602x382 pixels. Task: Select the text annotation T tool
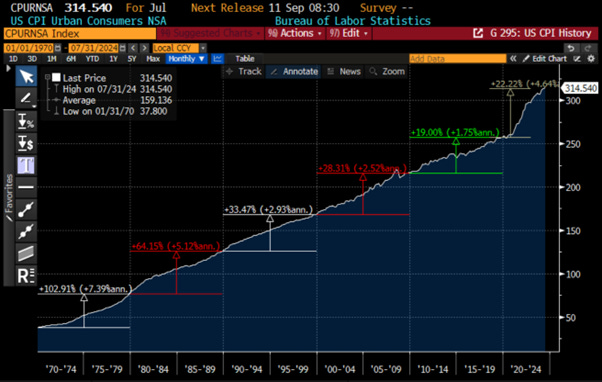[26, 165]
